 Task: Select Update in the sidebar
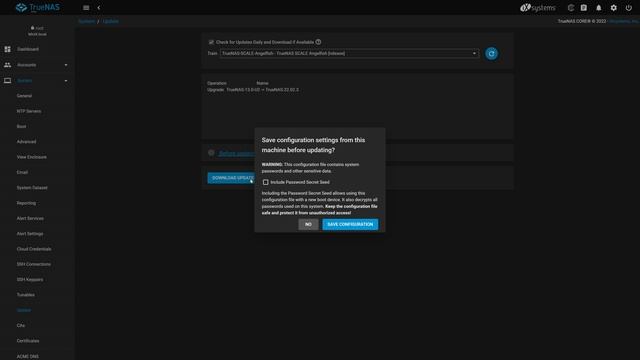tap(24, 310)
